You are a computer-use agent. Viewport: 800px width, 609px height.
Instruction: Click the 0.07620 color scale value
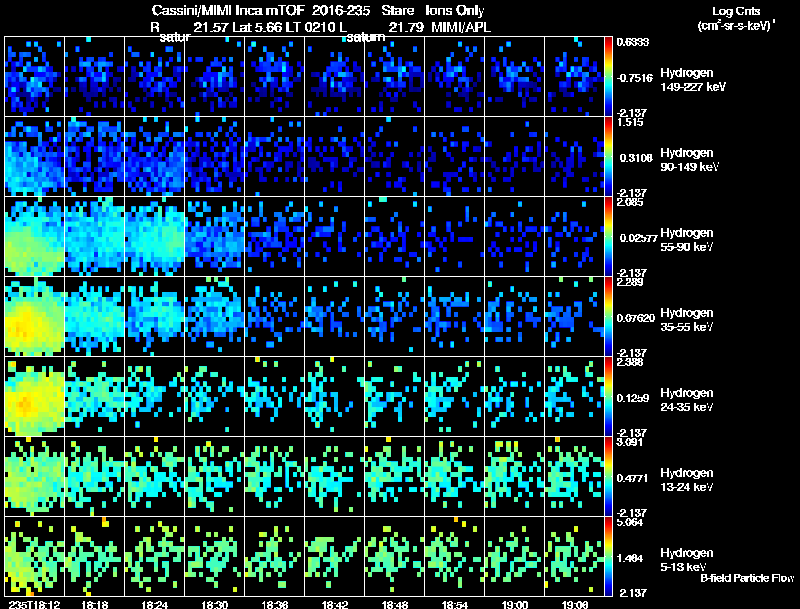[636, 318]
